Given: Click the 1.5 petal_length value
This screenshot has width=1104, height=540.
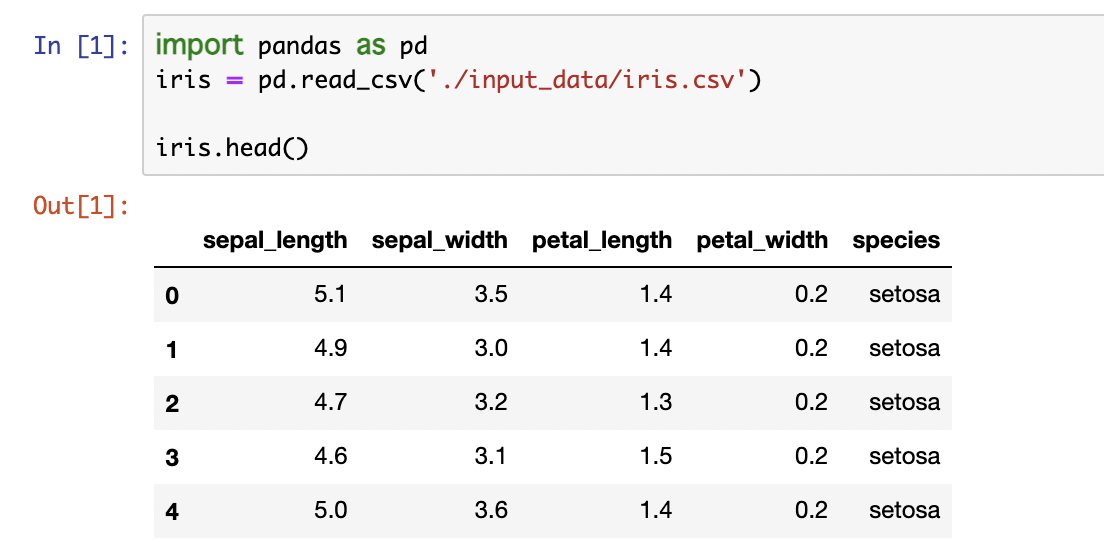Looking at the screenshot, I should click(x=655, y=457).
